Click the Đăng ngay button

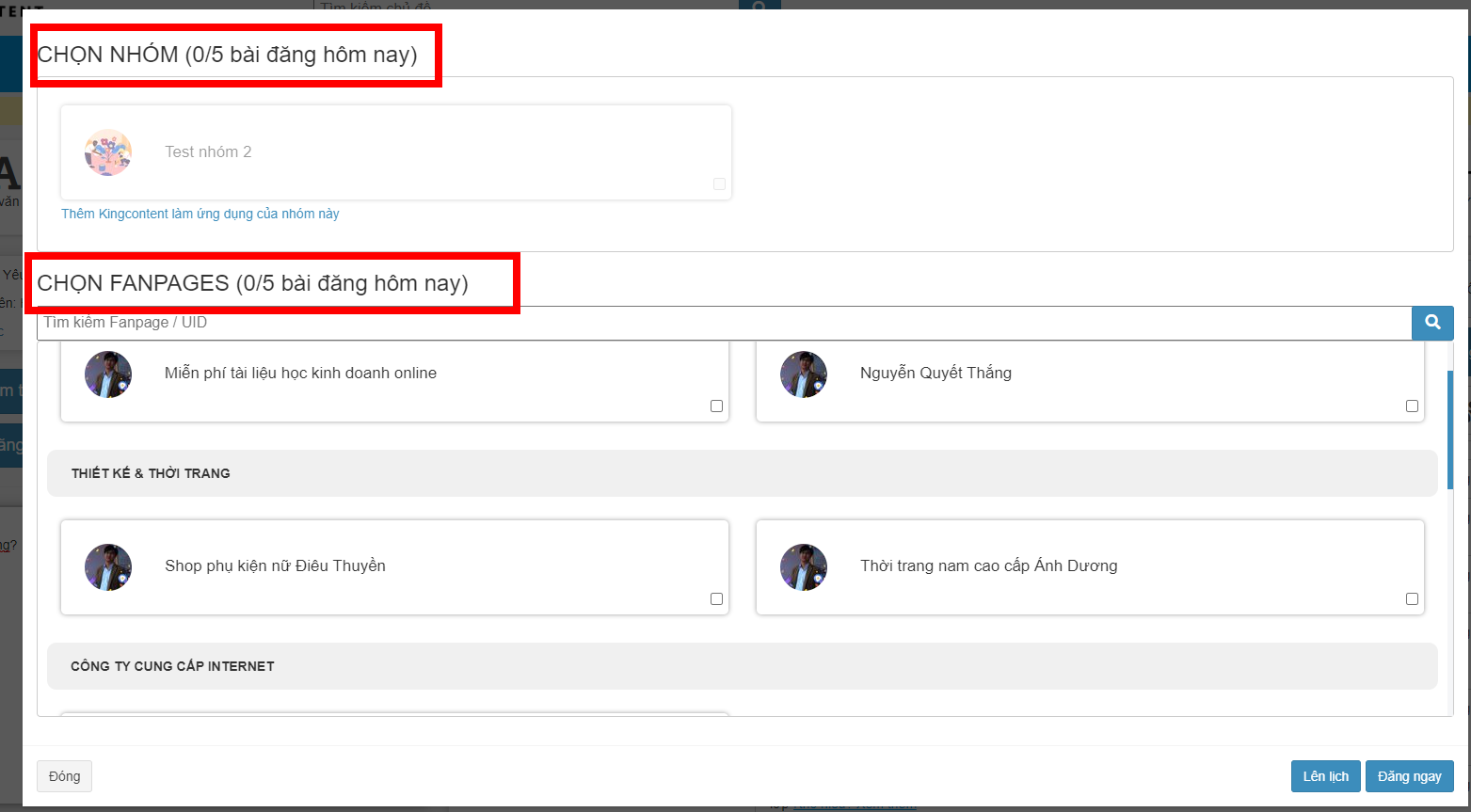[1409, 776]
